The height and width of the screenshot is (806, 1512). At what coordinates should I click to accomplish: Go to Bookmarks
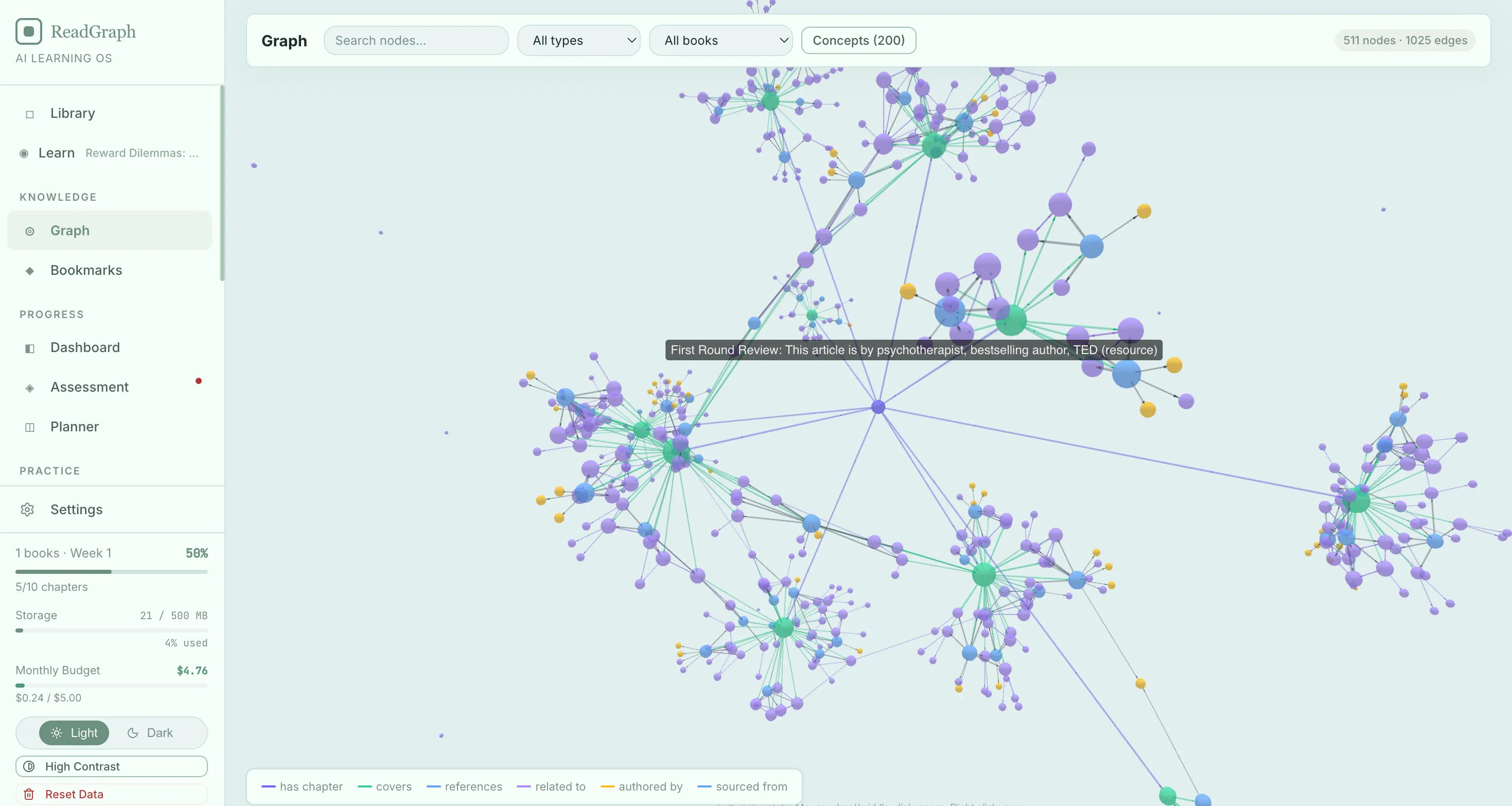point(110,270)
